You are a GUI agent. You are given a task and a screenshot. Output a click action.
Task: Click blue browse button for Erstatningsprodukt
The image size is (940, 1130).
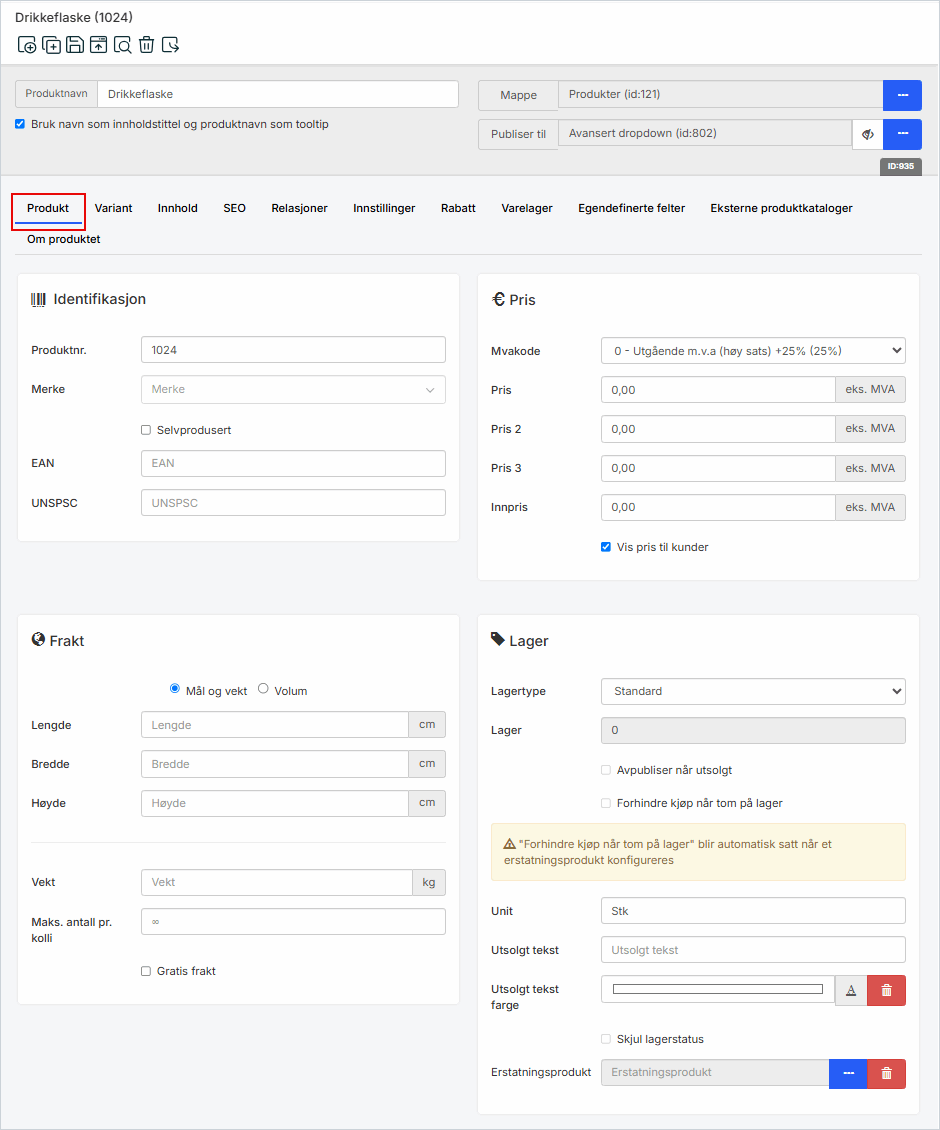(848, 1073)
